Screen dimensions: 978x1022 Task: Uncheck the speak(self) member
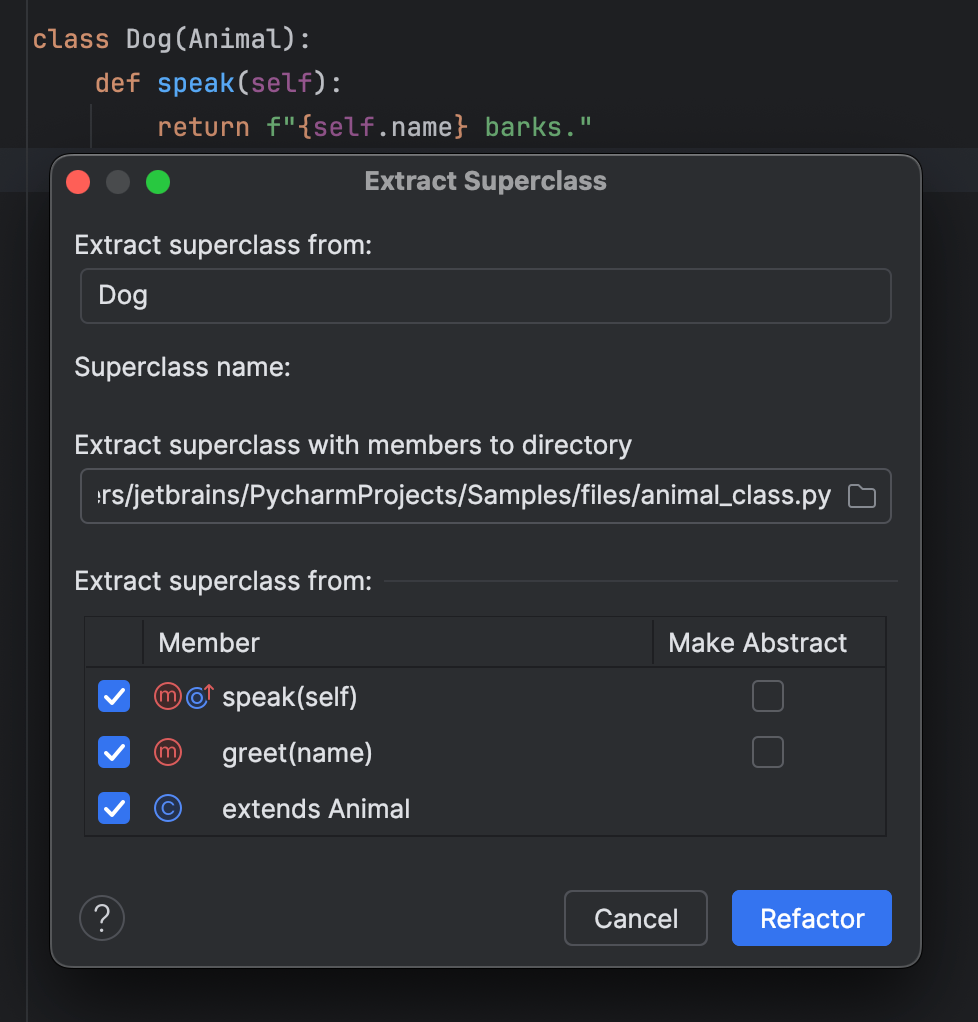click(113, 696)
